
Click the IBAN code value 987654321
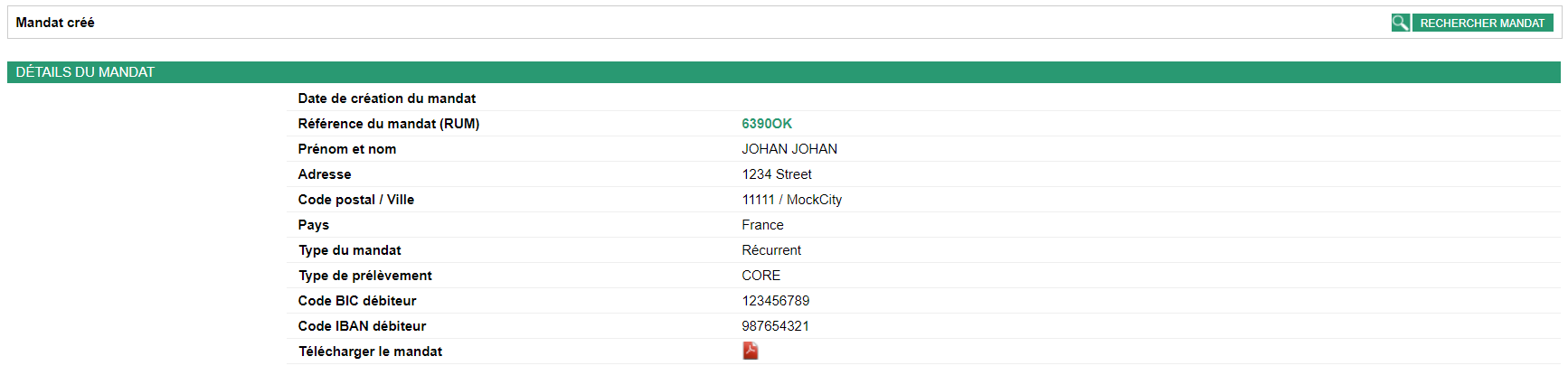pos(776,326)
